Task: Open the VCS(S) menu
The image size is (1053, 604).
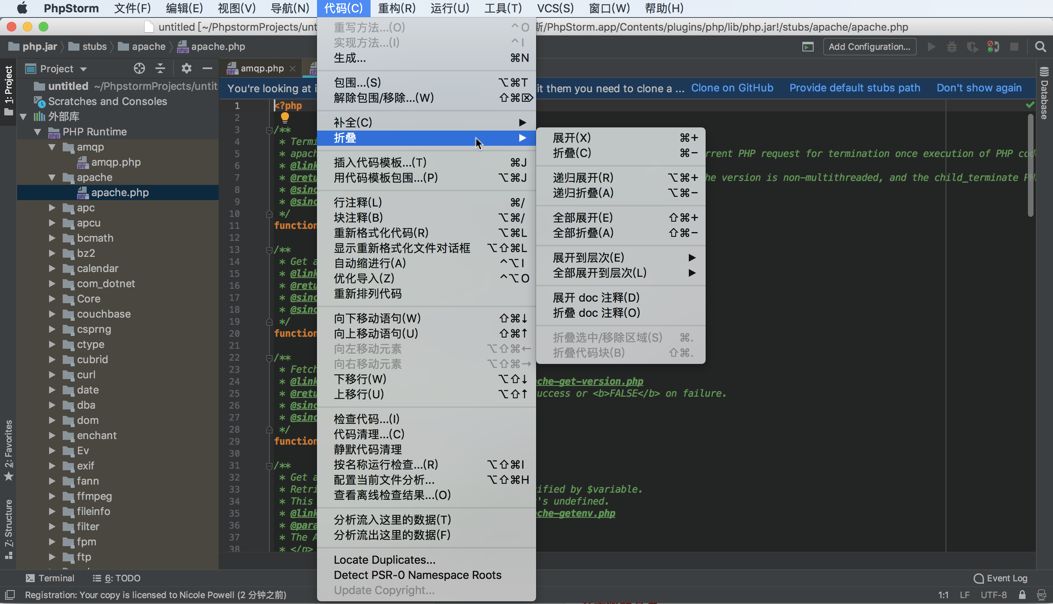Action: pyautogui.click(x=555, y=8)
